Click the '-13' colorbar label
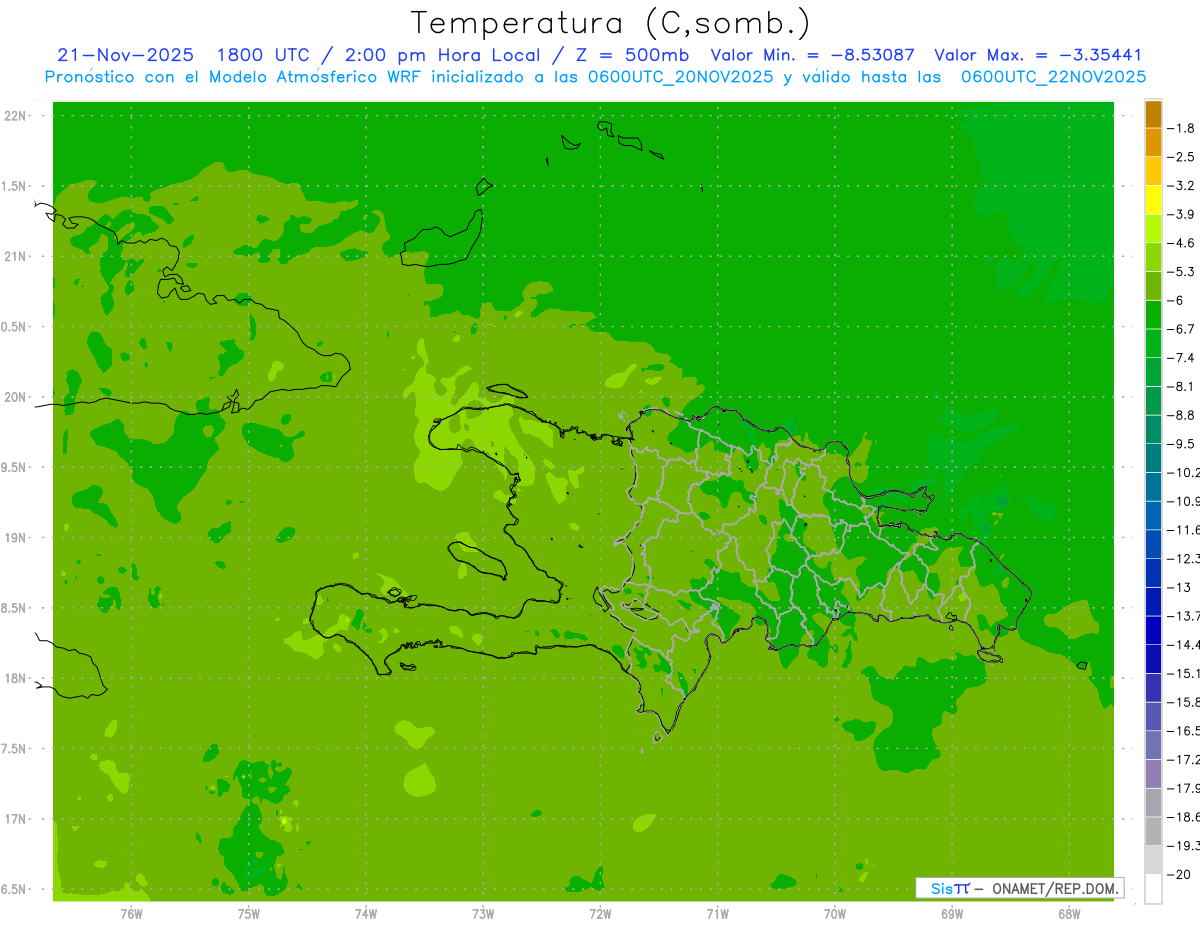 pos(1180,587)
